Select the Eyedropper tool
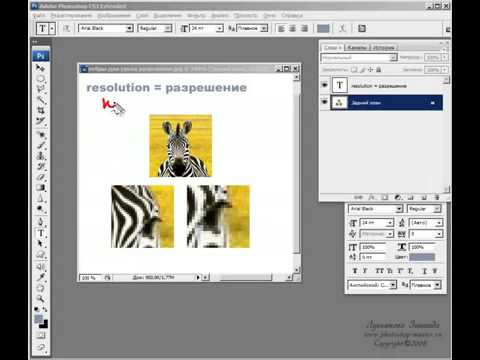 point(40,277)
